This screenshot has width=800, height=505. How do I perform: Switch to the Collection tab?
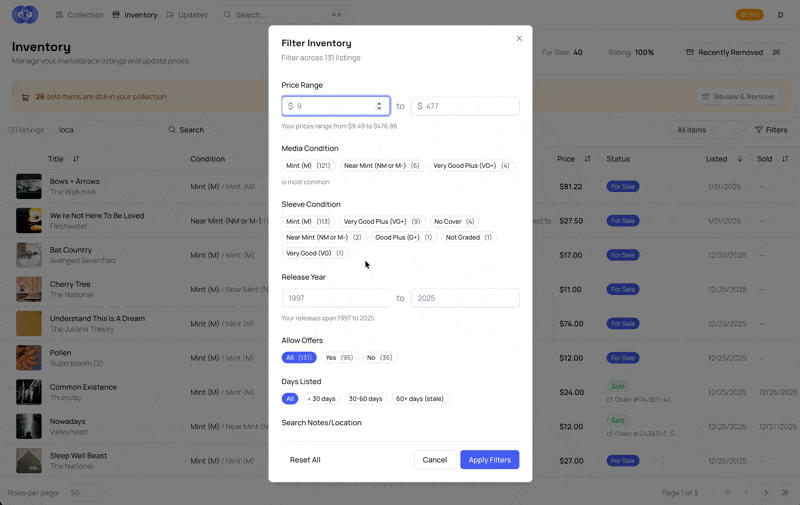point(79,15)
